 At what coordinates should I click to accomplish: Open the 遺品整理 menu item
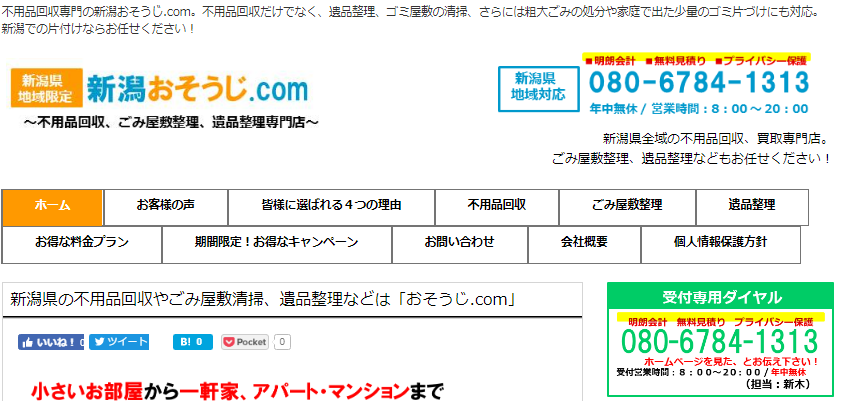tap(751, 206)
